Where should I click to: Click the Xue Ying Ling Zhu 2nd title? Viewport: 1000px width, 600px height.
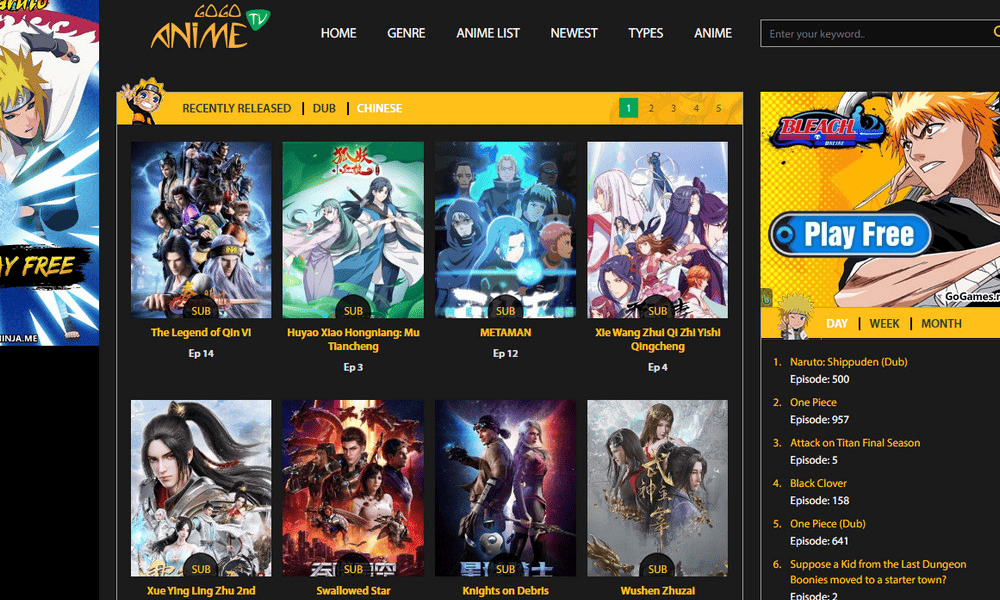201,591
